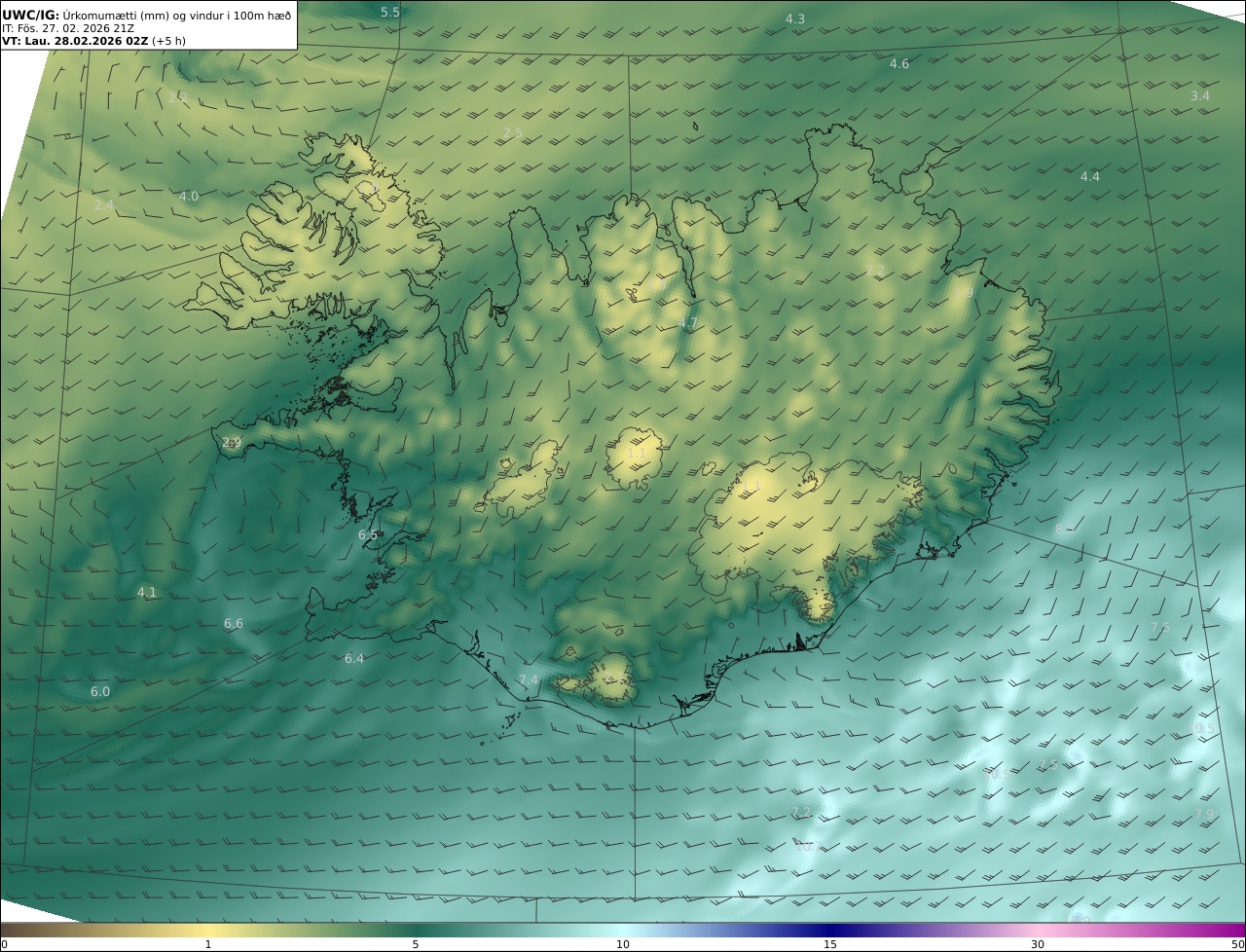Image resolution: width=1246 pixels, height=952 pixels.
Task: Click the 6.4 value label
Action: [354, 658]
